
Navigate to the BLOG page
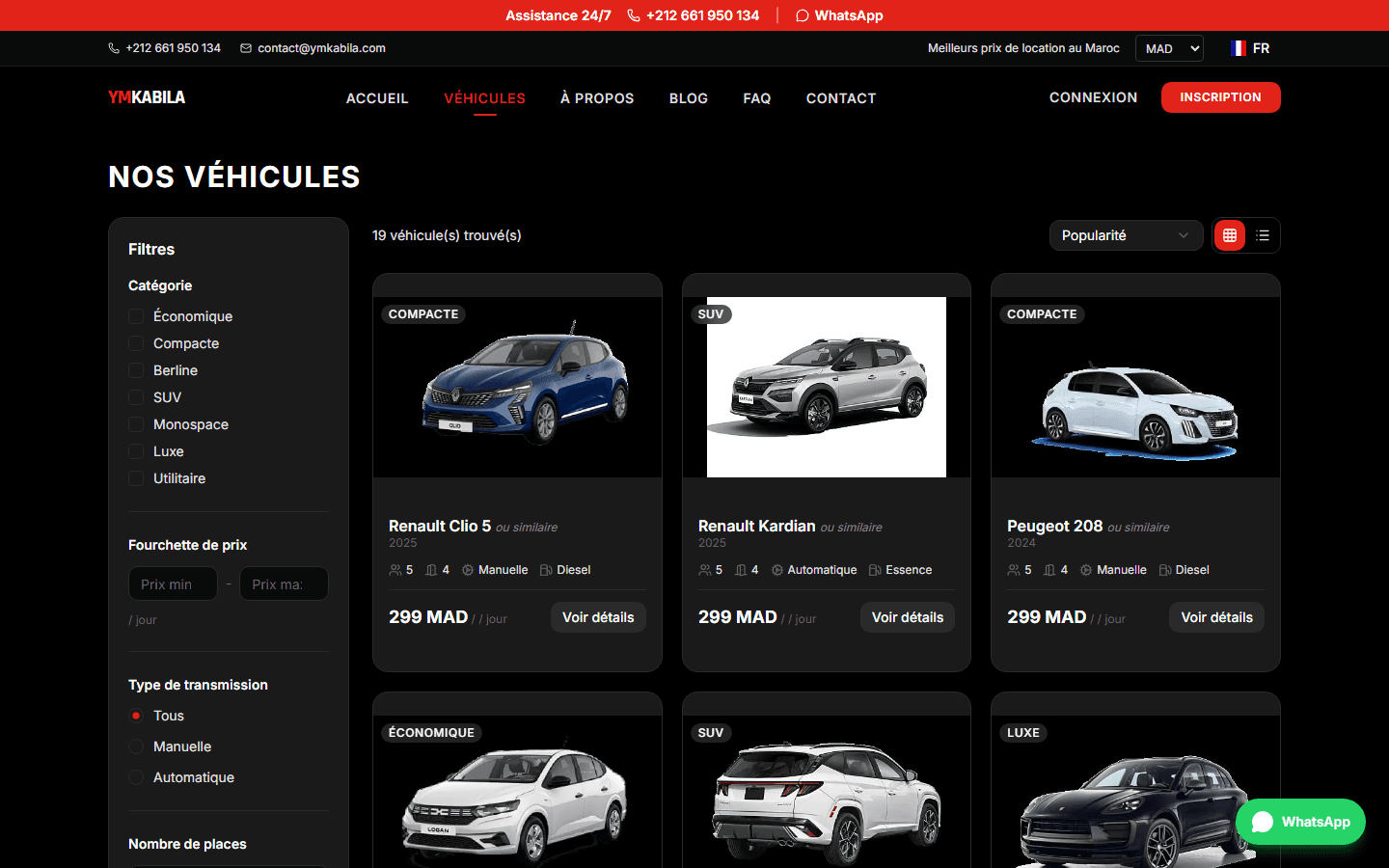689,98
